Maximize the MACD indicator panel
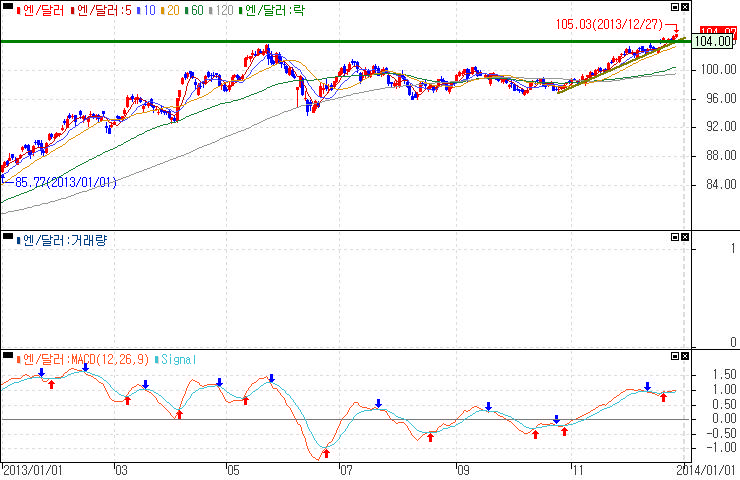Screen dimensions: 740x480 (673, 357)
